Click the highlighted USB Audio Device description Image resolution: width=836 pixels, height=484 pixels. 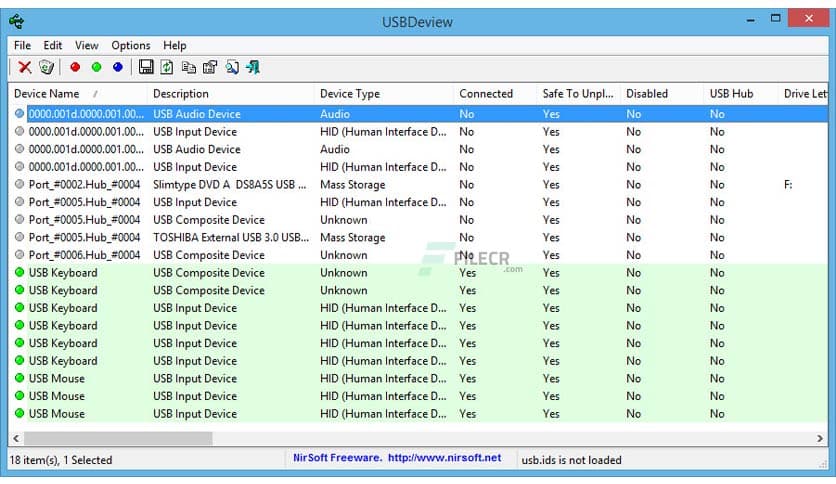[197, 114]
